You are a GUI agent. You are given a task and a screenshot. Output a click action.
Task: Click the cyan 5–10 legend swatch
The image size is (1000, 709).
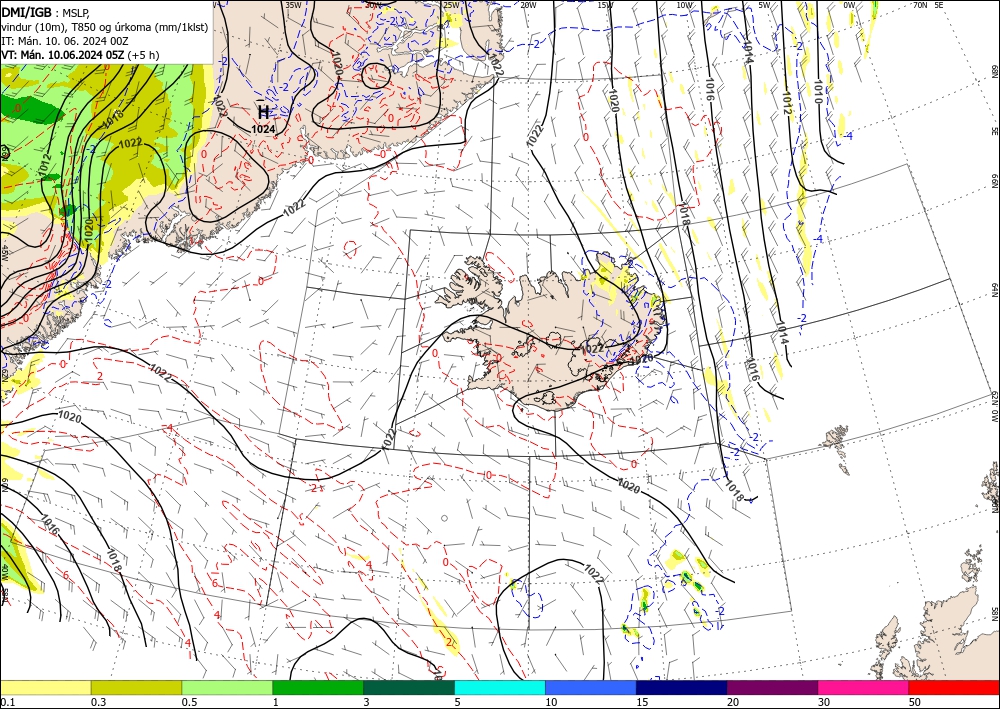(x=500, y=687)
